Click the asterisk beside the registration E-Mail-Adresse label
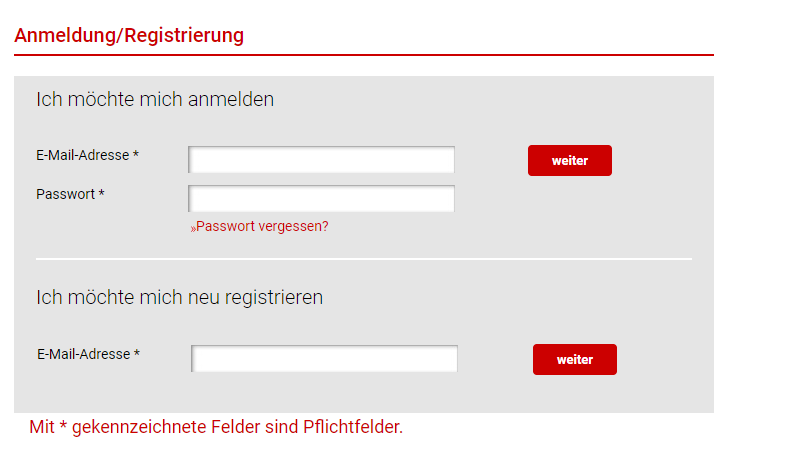This screenshot has width=791, height=452. click(137, 353)
